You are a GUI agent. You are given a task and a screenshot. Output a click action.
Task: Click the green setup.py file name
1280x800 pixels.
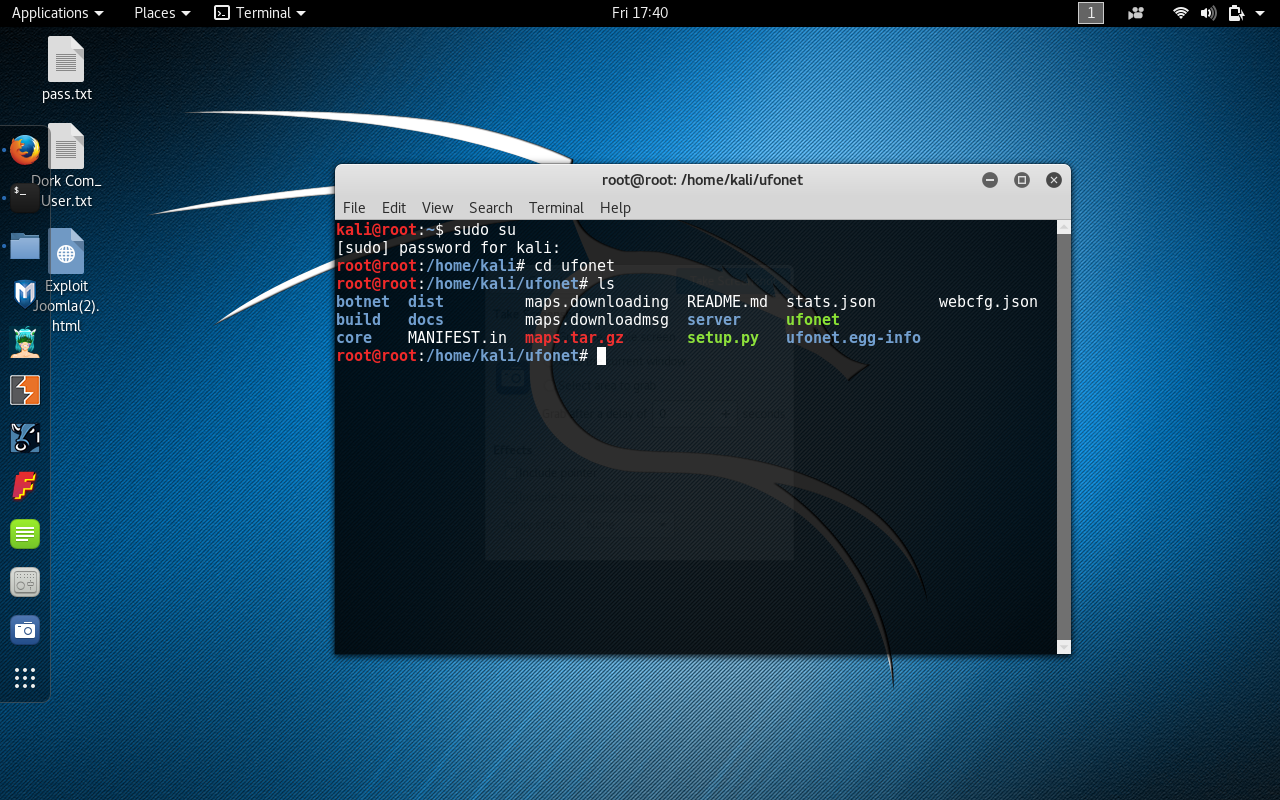tap(723, 338)
